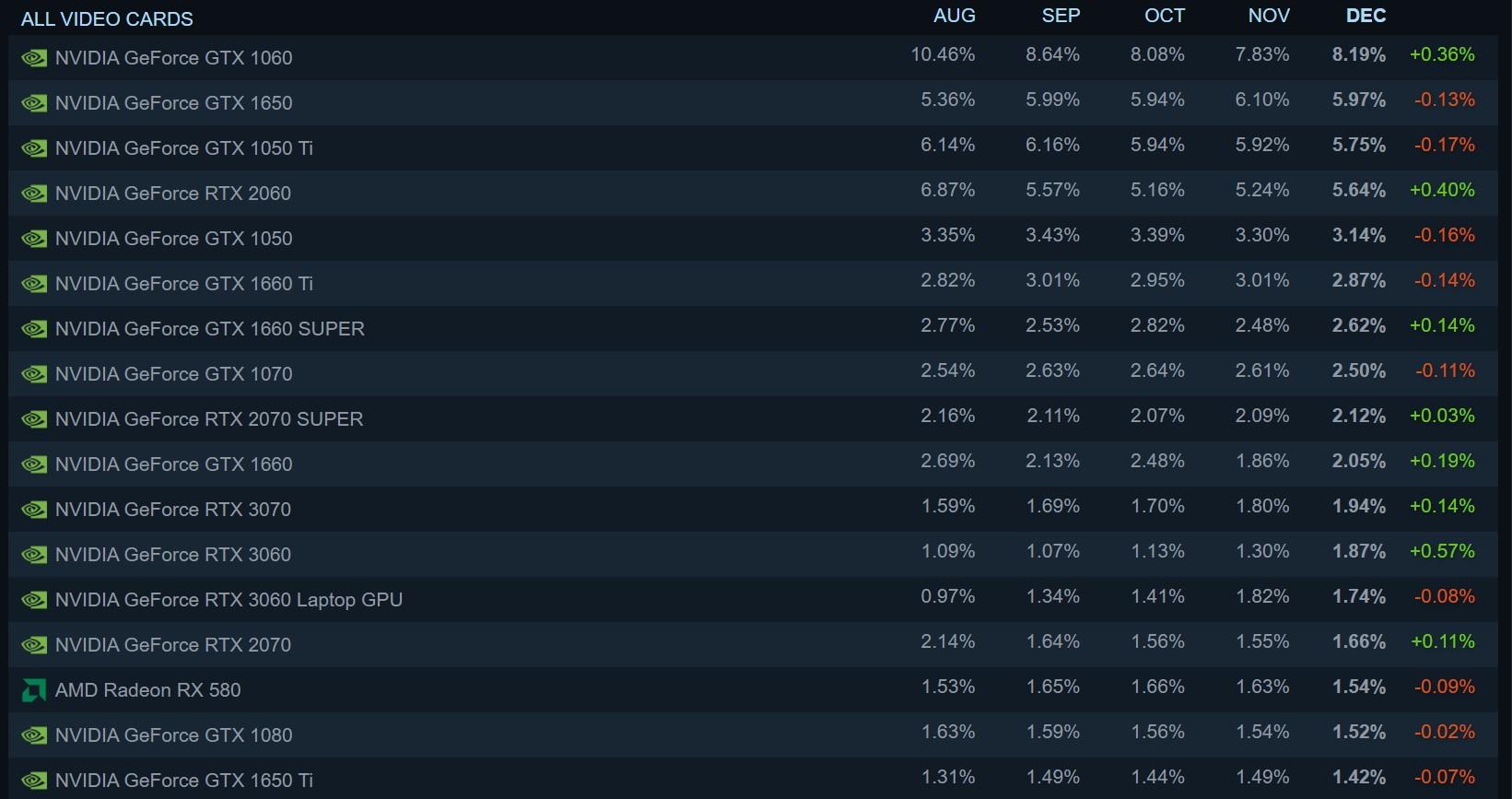The image size is (1512, 799).
Task: Click the NVIDIA icon next to GTX 1650
Action: tap(34, 103)
